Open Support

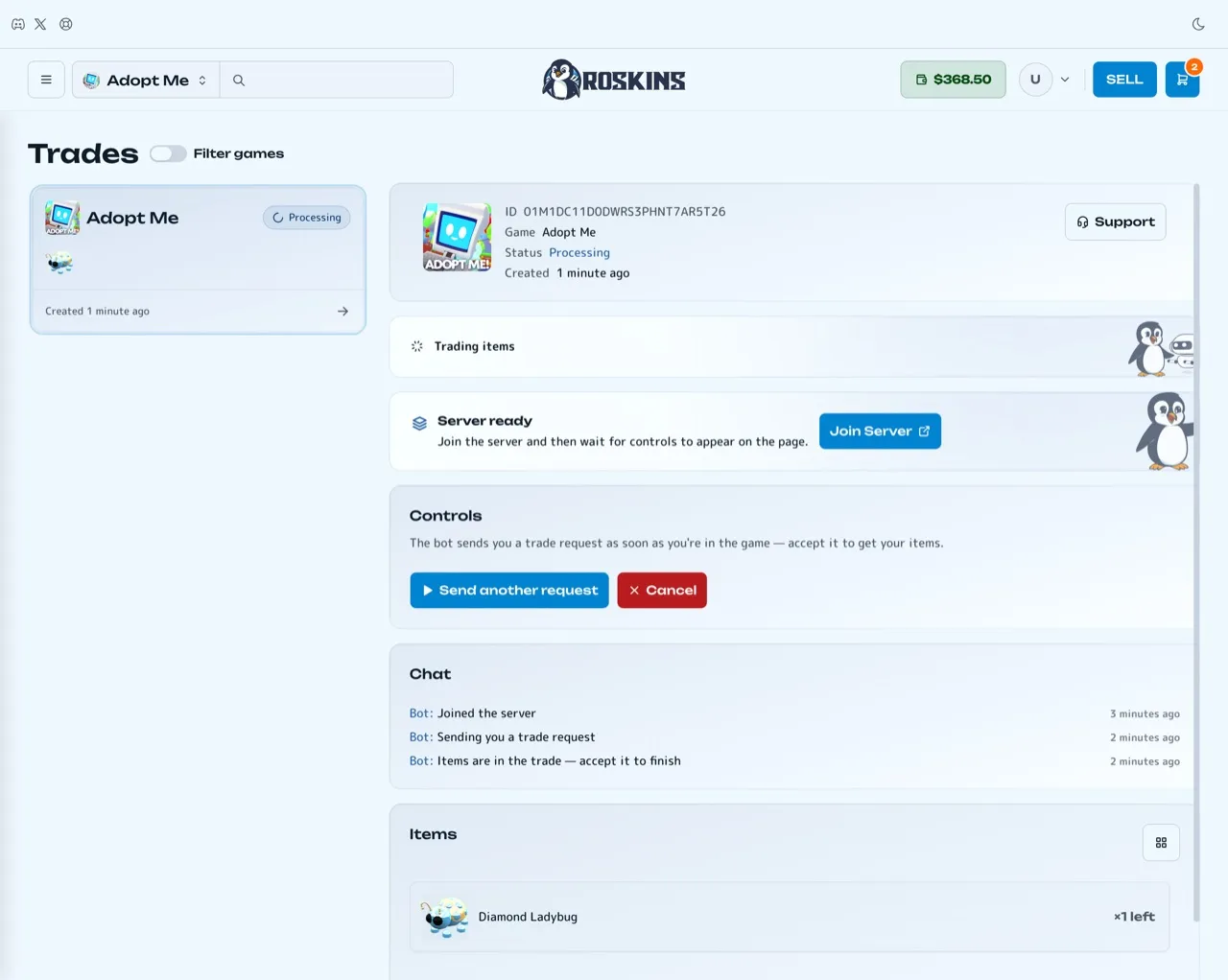(1115, 222)
